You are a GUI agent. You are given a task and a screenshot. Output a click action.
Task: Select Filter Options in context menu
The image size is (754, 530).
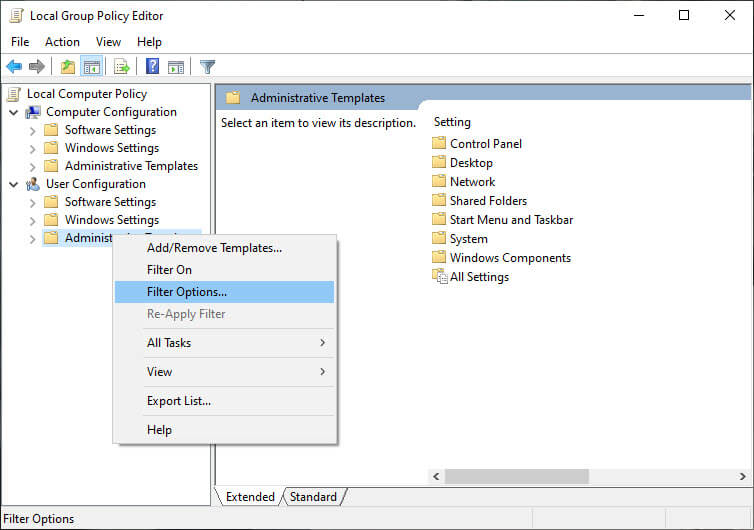click(x=225, y=292)
